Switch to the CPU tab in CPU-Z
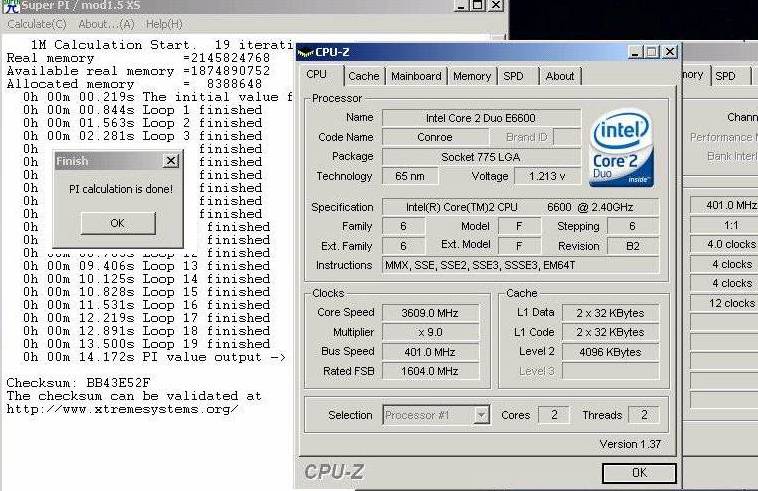758x491 pixels. click(317, 75)
